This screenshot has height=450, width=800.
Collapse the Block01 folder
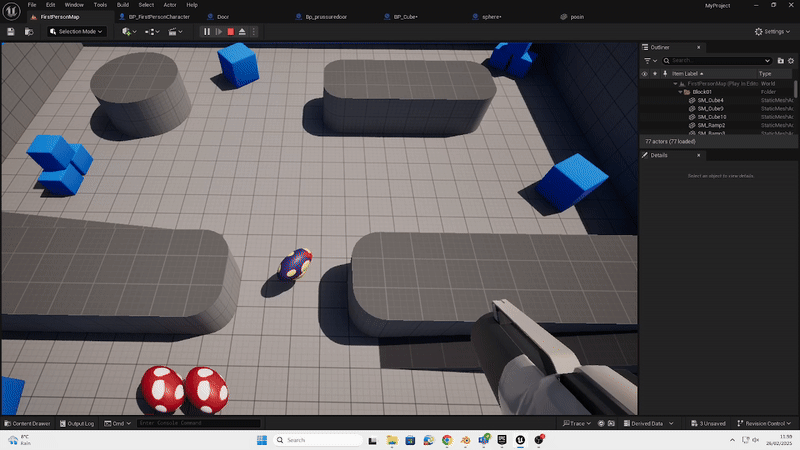[x=680, y=92]
